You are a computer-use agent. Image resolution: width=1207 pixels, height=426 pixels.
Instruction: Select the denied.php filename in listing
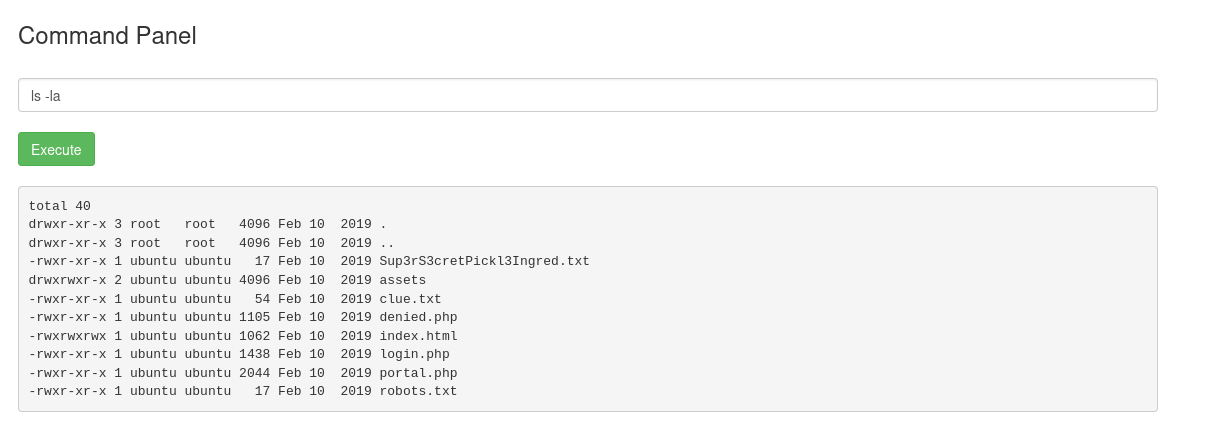(x=418, y=317)
